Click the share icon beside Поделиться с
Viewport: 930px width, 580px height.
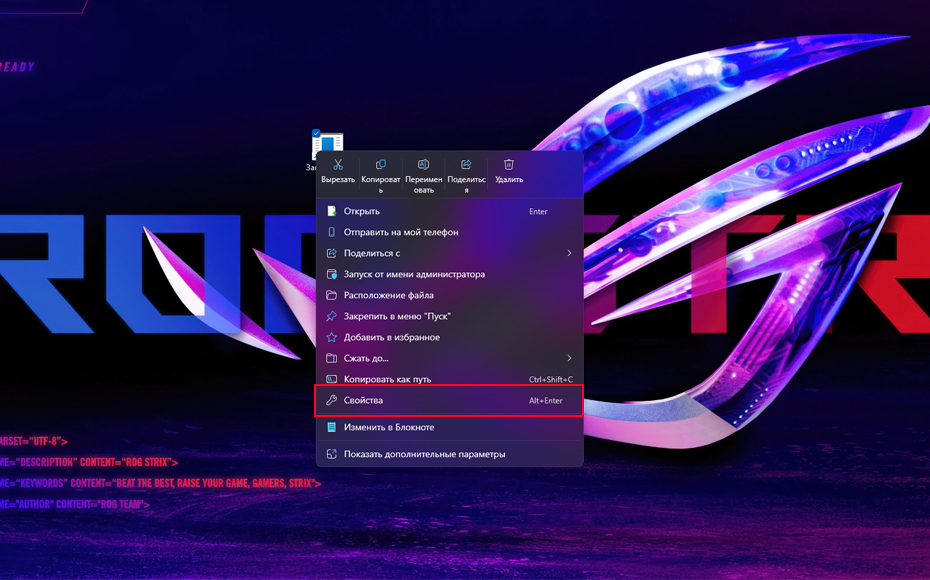pos(332,253)
